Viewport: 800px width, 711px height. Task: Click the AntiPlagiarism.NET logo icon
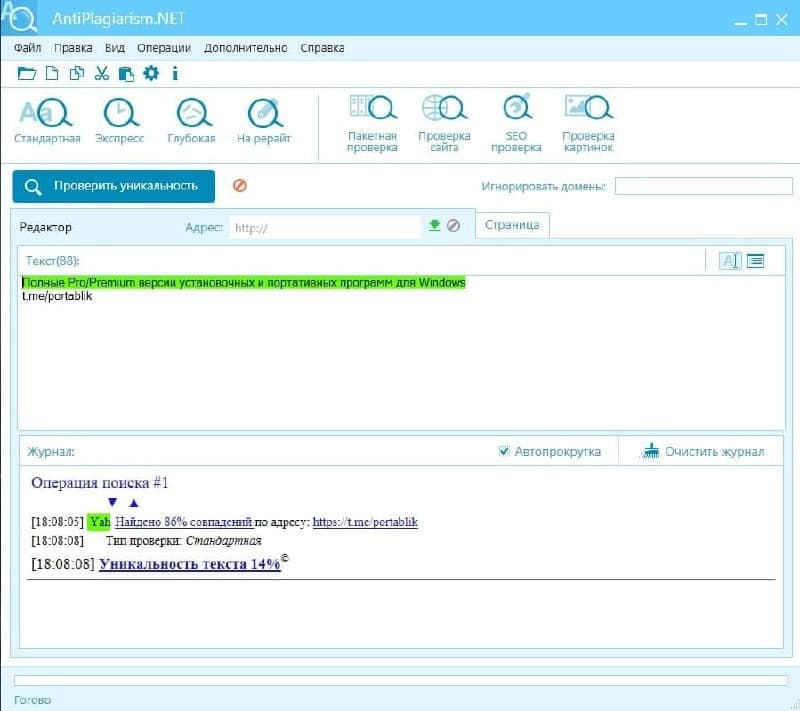tap(19, 17)
